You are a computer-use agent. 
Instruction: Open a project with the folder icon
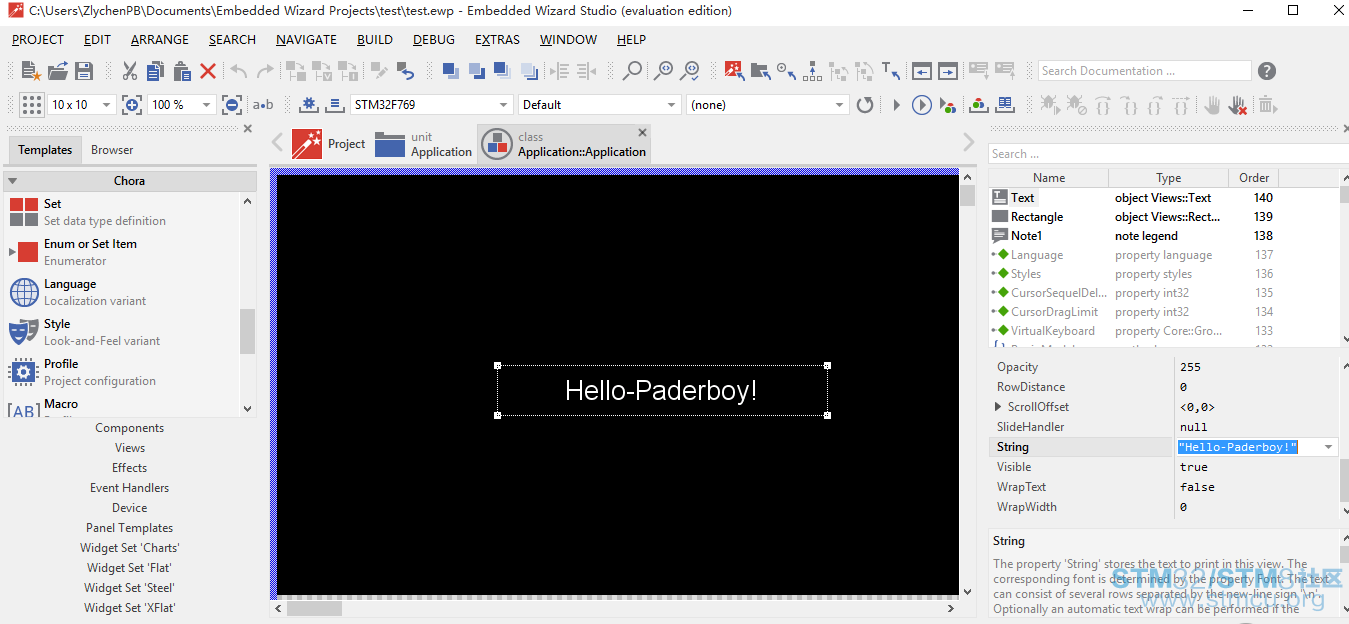click(58, 71)
